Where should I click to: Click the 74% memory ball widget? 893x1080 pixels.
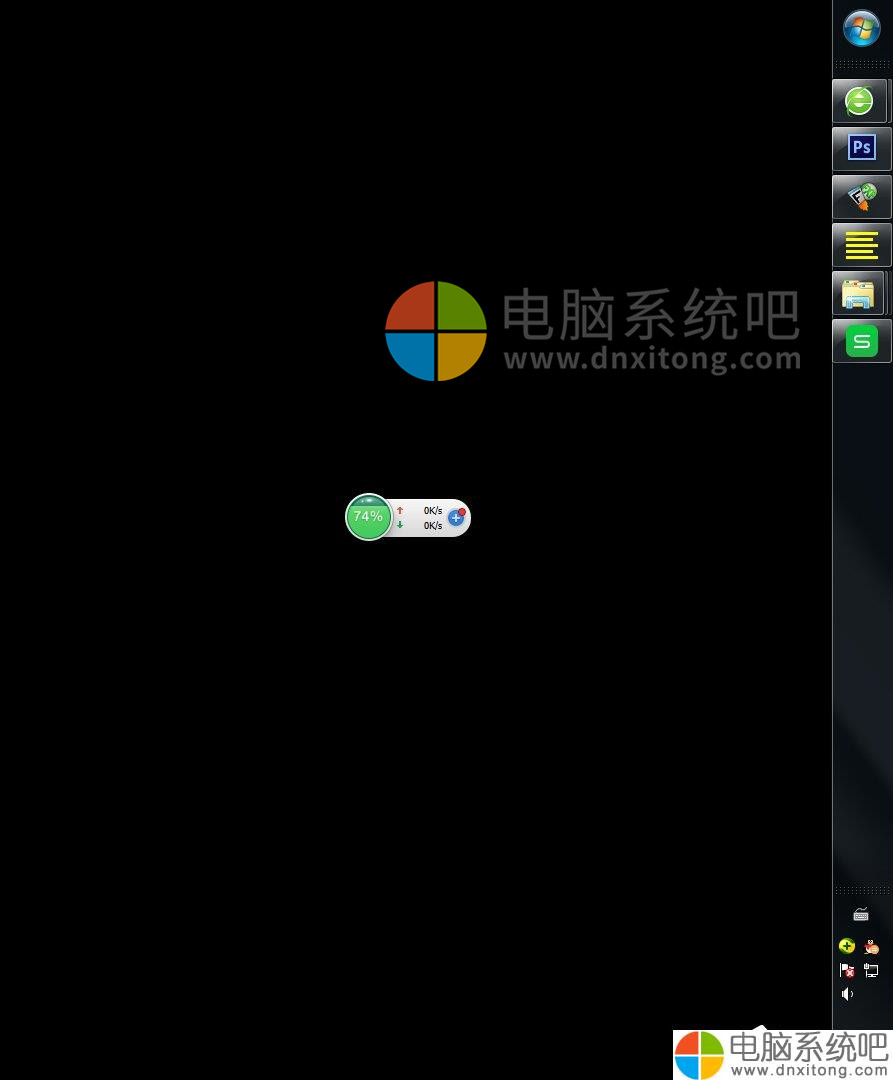point(368,517)
